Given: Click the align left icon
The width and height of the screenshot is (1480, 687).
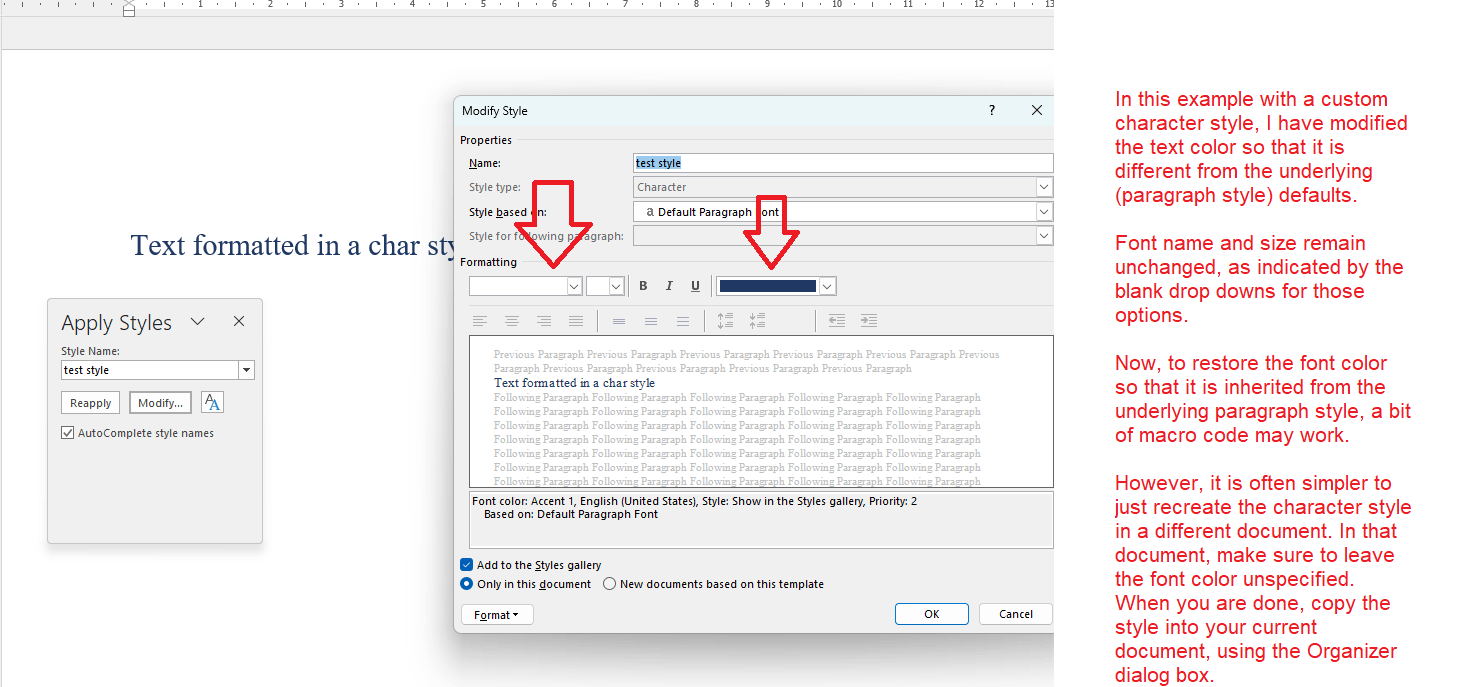Looking at the screenshot, I should [480, 321].
